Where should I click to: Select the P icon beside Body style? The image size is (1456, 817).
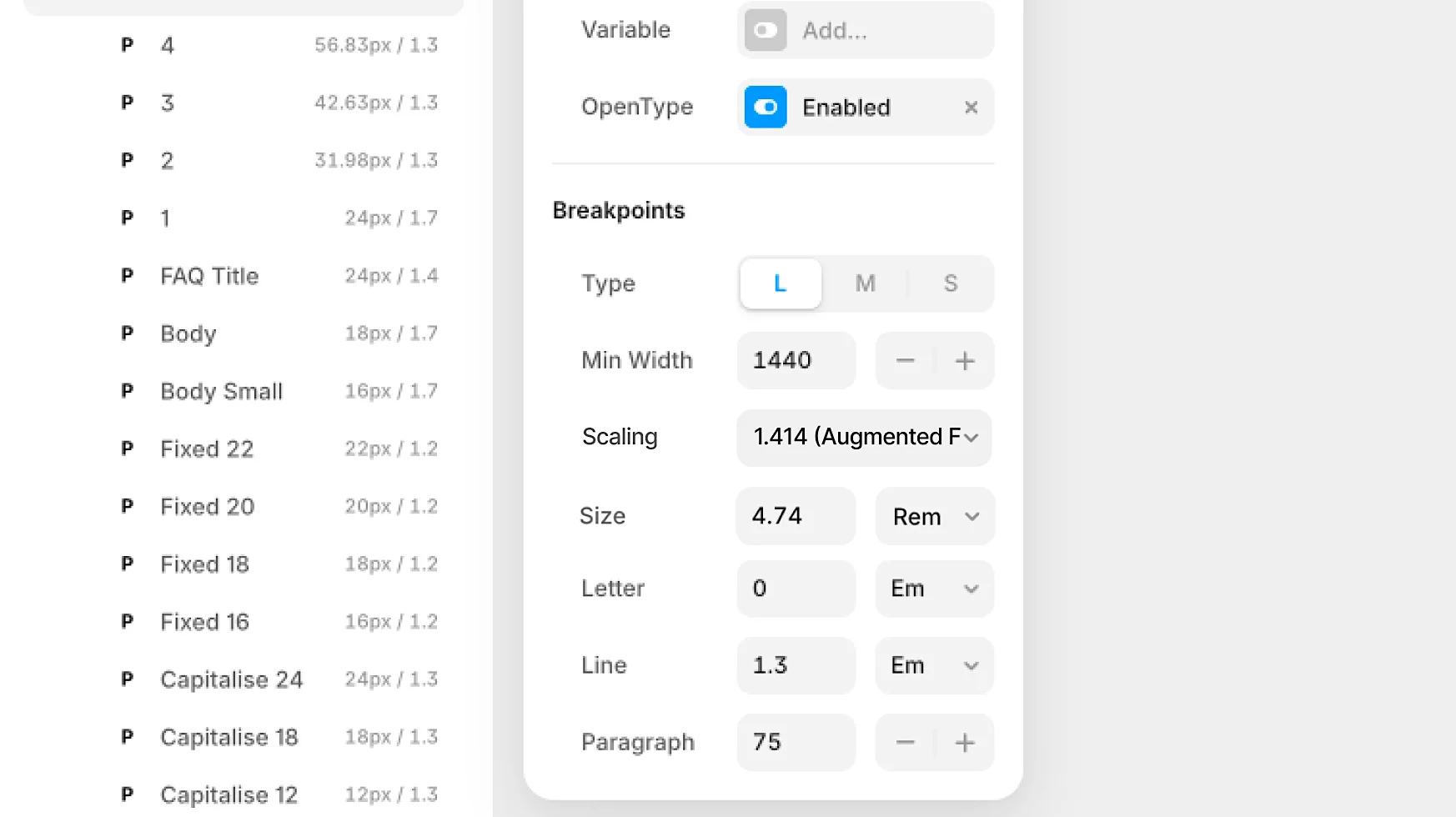tap(127, 333)
